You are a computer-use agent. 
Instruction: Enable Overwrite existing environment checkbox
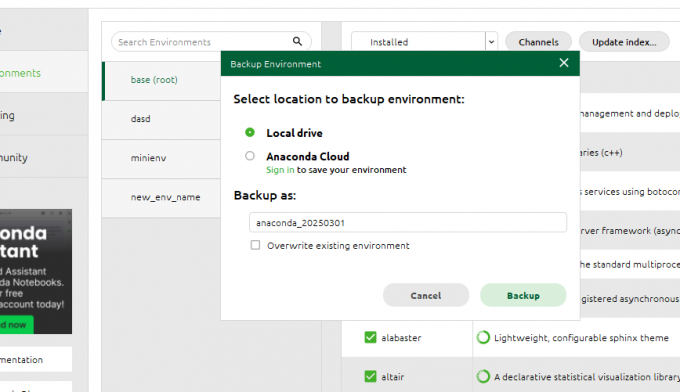tap(255, 245)
